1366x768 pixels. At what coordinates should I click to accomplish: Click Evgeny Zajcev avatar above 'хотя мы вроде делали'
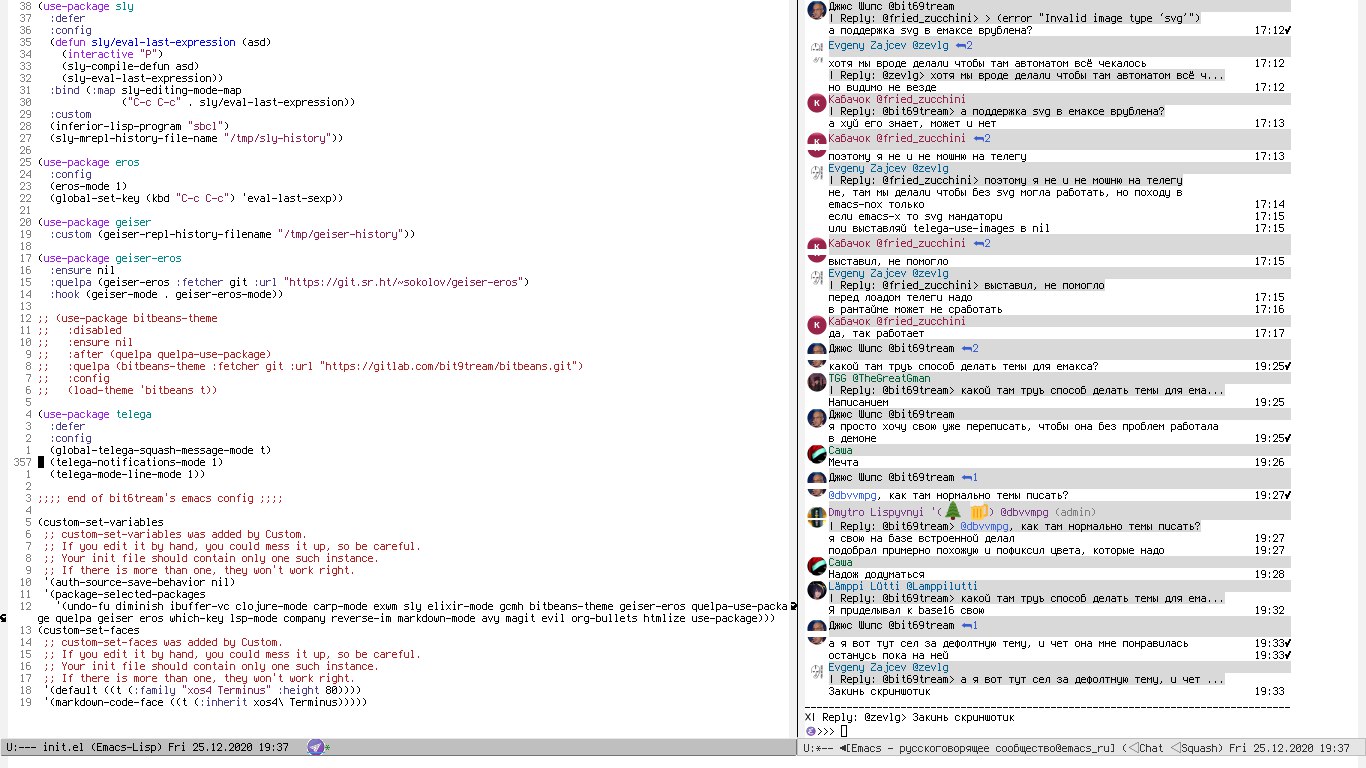point(817,52)
